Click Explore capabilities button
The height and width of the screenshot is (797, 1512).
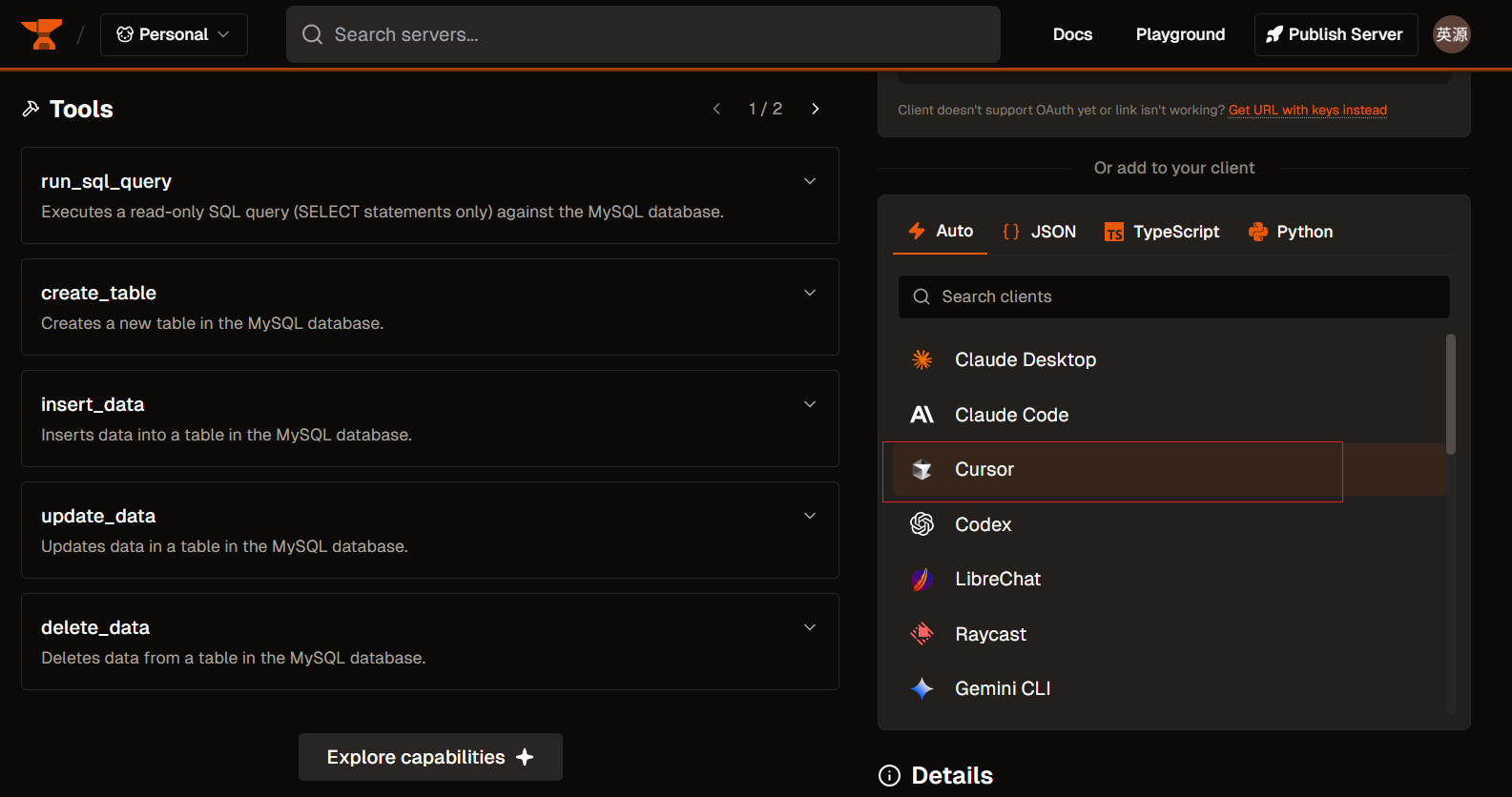(x=430, y=757)
